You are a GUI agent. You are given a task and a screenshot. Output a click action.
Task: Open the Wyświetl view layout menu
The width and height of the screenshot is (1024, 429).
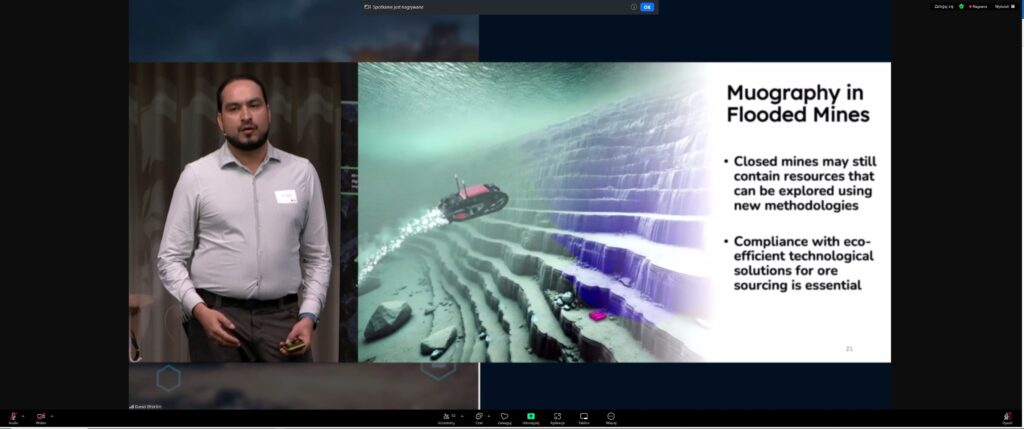coord(1002,6)
